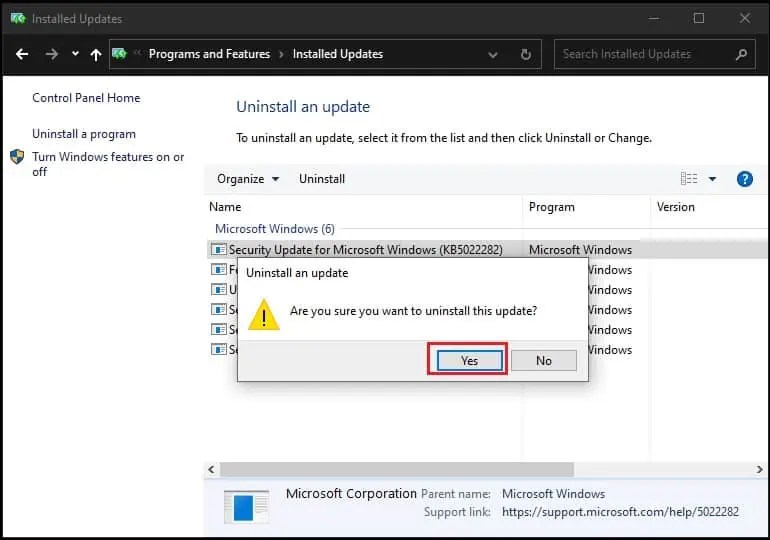The height and width of the screenshot is (540, 770).
Task: Minimize the Installed Updates window
Action: [x=654, y=18]
